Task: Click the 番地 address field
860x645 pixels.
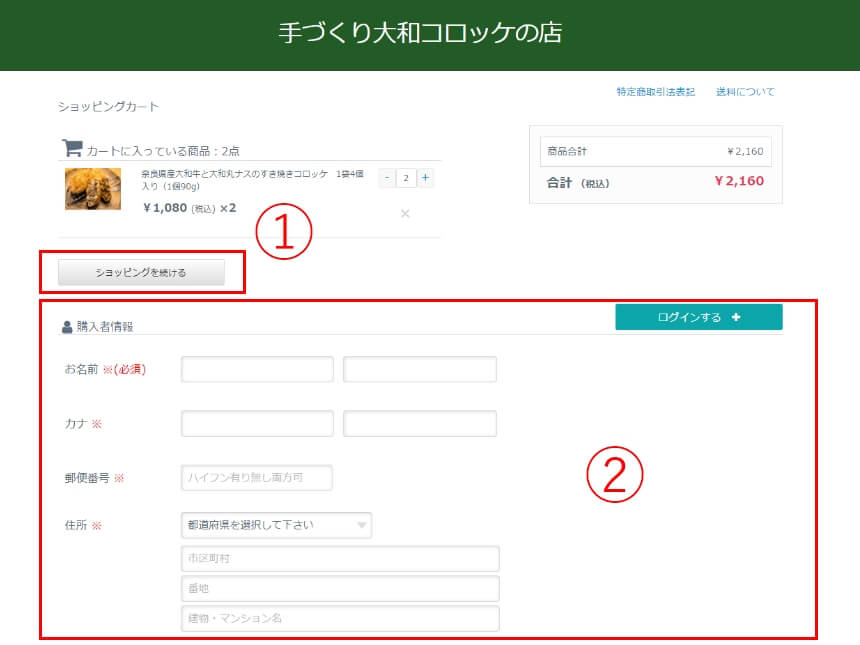Action: point(340,588)
